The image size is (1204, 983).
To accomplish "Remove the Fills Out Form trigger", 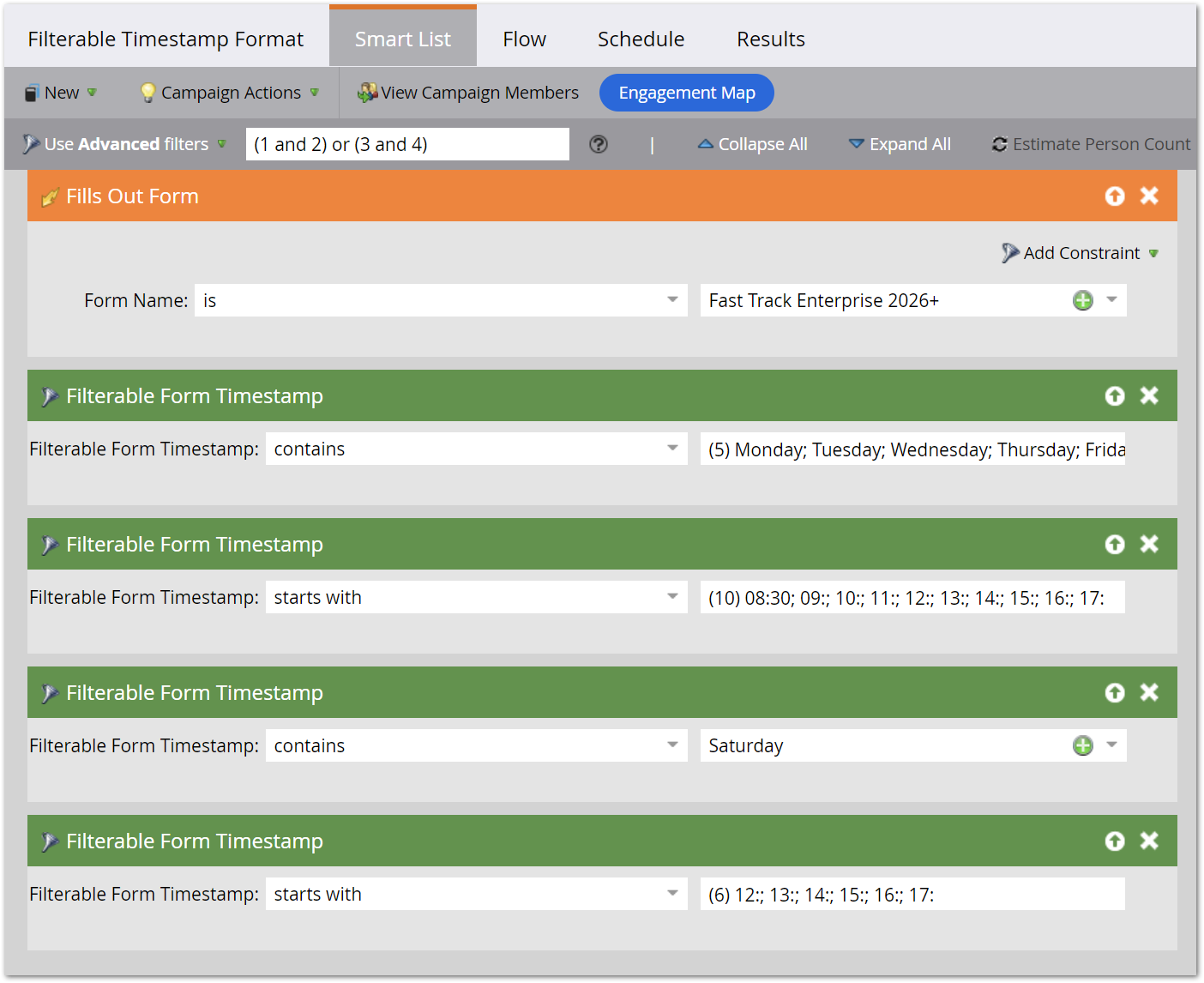I will pos(1149,196).
